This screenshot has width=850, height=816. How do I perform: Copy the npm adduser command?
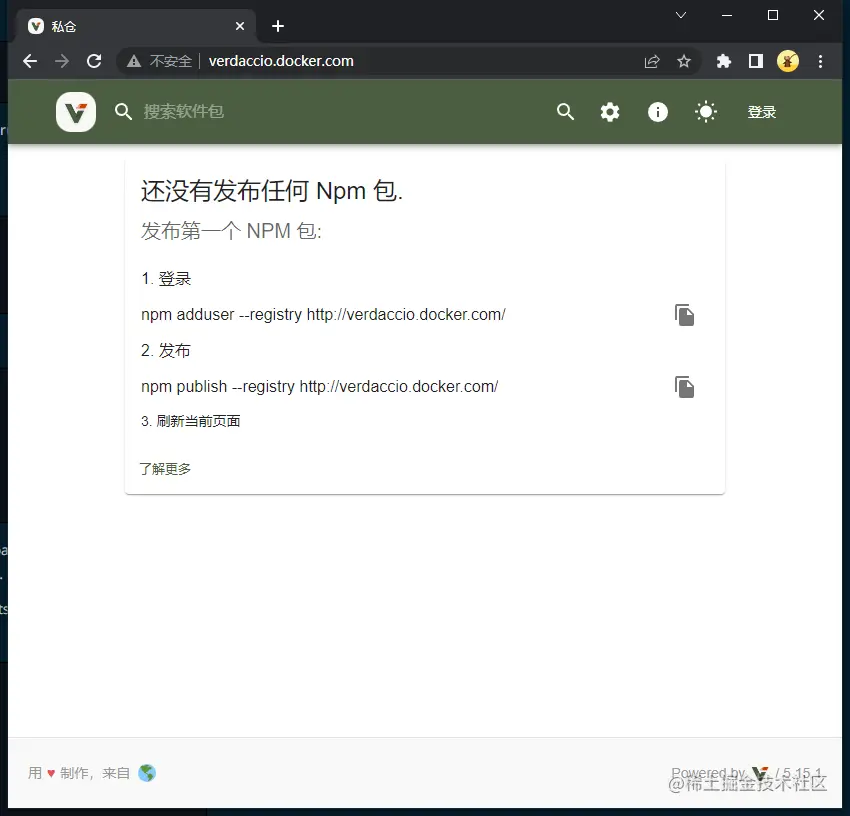click(684, 315)
